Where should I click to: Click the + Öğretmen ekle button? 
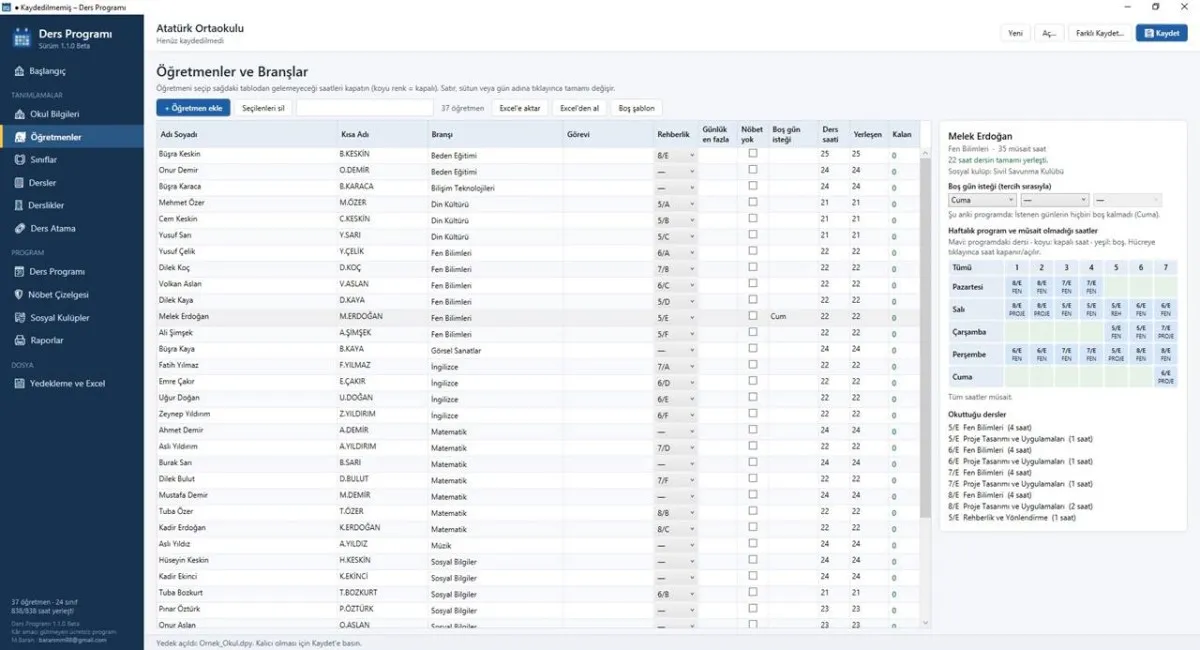(x=194, y=108)
